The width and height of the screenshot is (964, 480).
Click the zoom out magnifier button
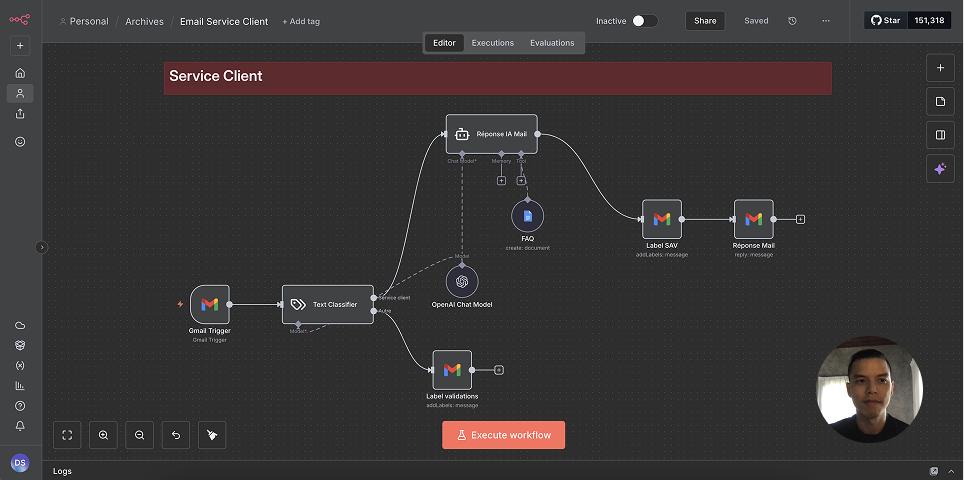(140, 435)
